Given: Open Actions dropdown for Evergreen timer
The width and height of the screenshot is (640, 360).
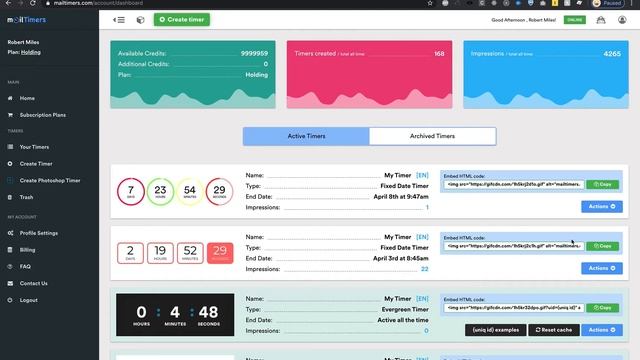Looking at the screenshot, I should click(602, 330).
